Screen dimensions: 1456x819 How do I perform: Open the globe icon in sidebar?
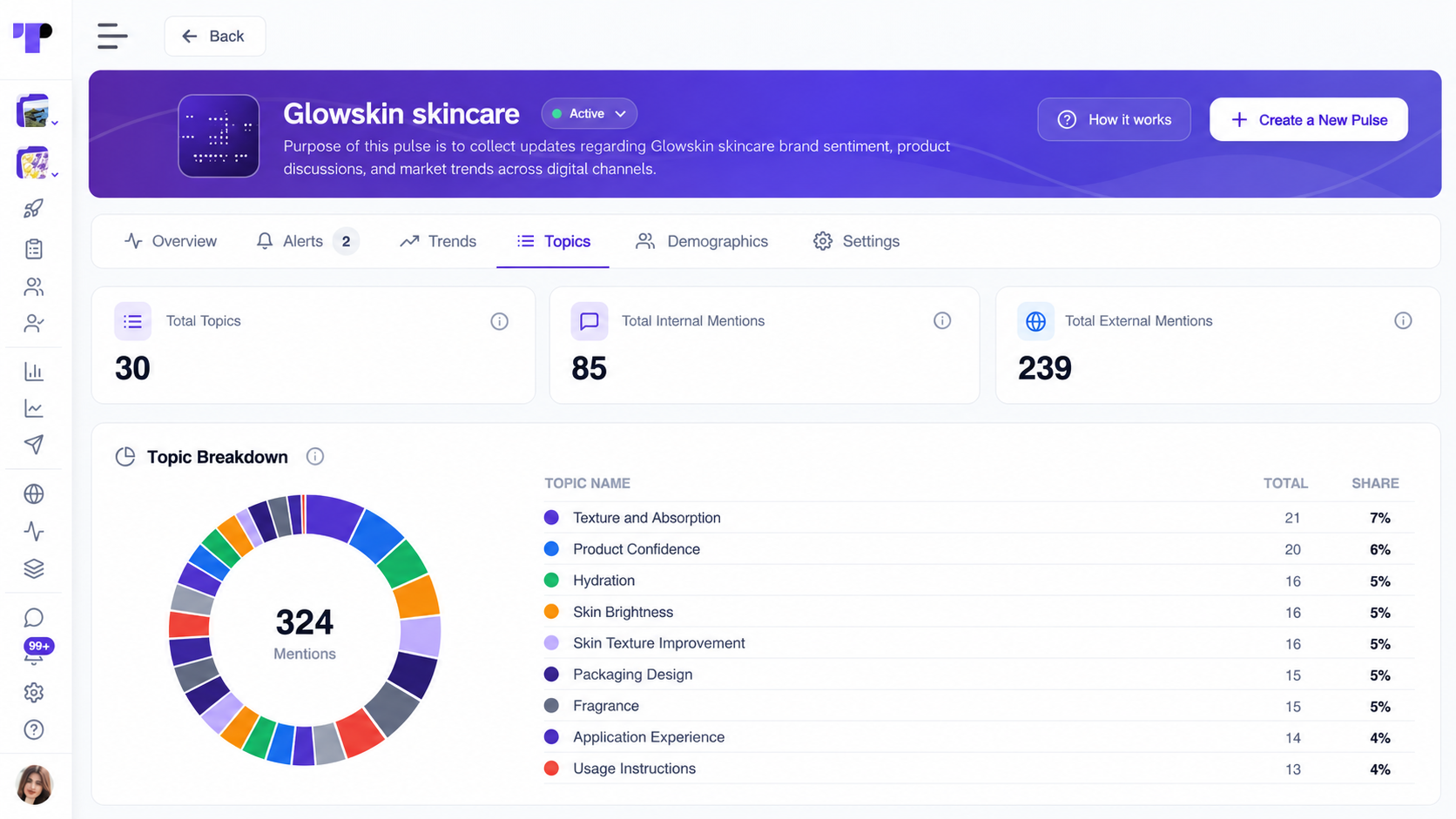[34, 494]
